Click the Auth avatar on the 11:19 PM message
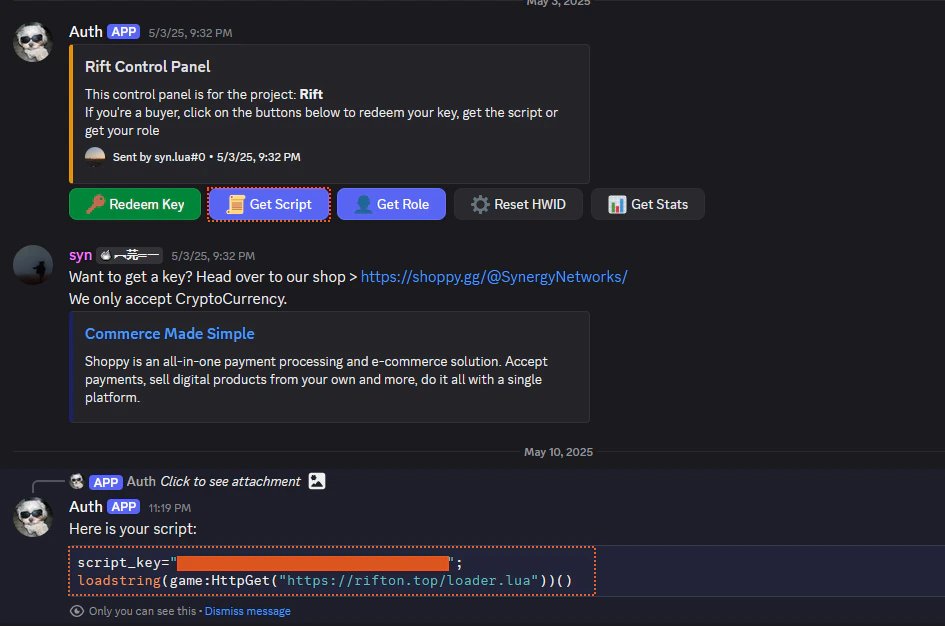Image resolution: width=945 pixels, height=626 pixels. point(33,517)
